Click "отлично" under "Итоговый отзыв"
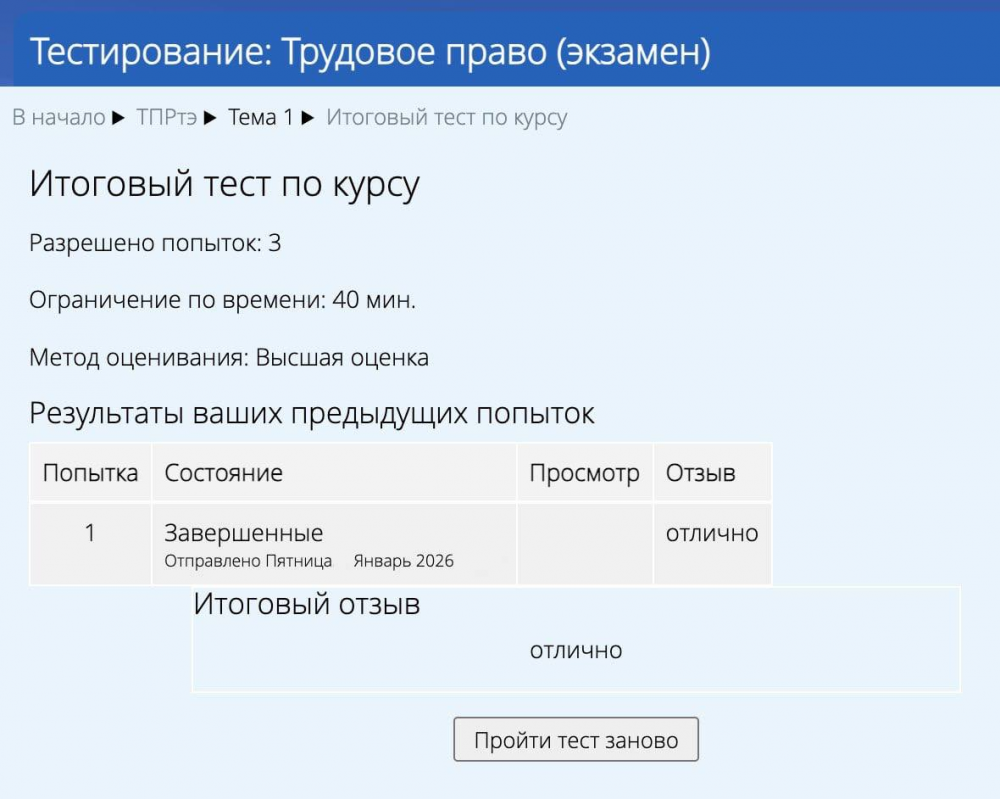This screenshot has width=1000, height=799. click(x=576, y=650)
